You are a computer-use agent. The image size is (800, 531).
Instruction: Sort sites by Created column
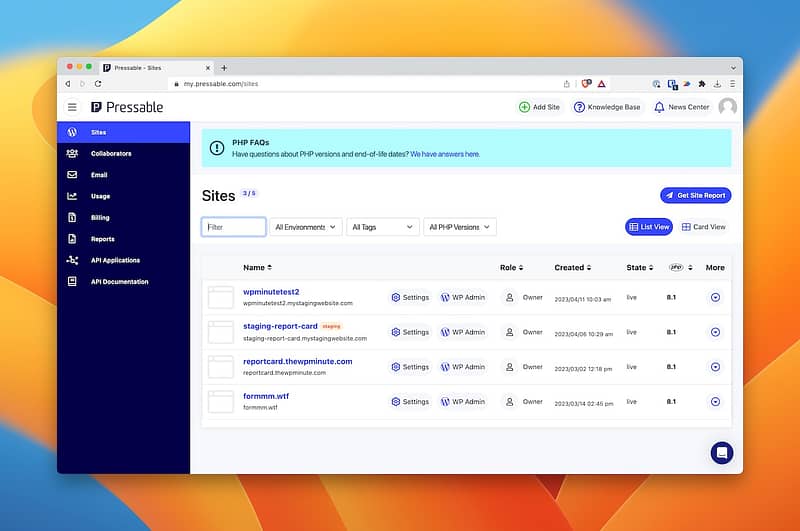click(x=572, y=267)
